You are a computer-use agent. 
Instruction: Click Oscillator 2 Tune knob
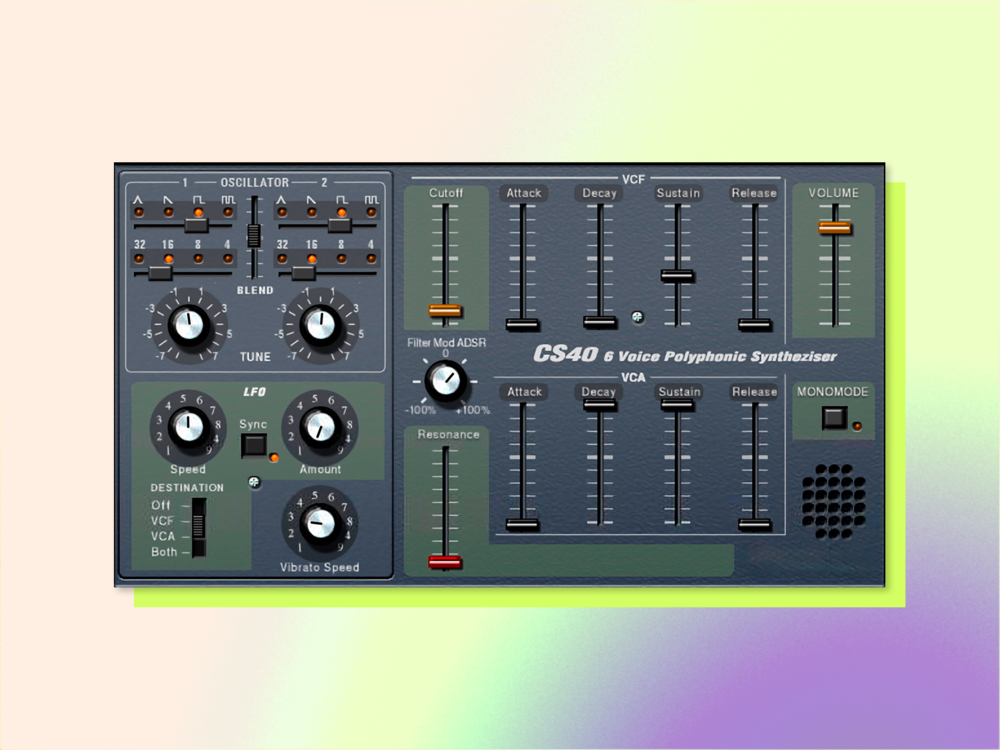321,325
